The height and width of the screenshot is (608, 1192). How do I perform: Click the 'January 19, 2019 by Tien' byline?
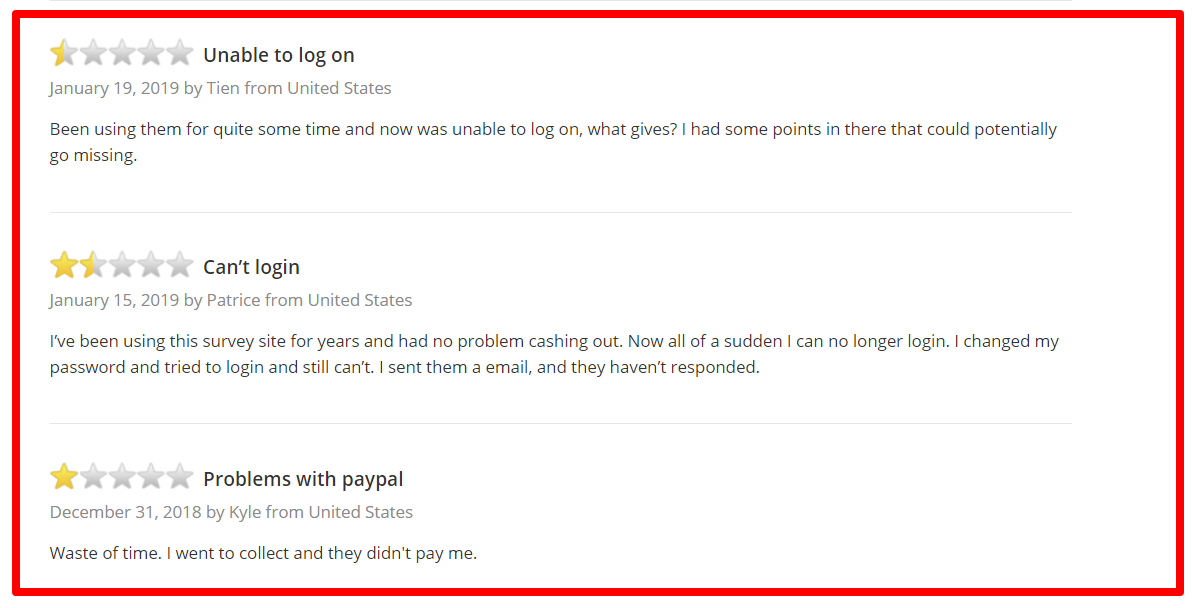point(220,88)
